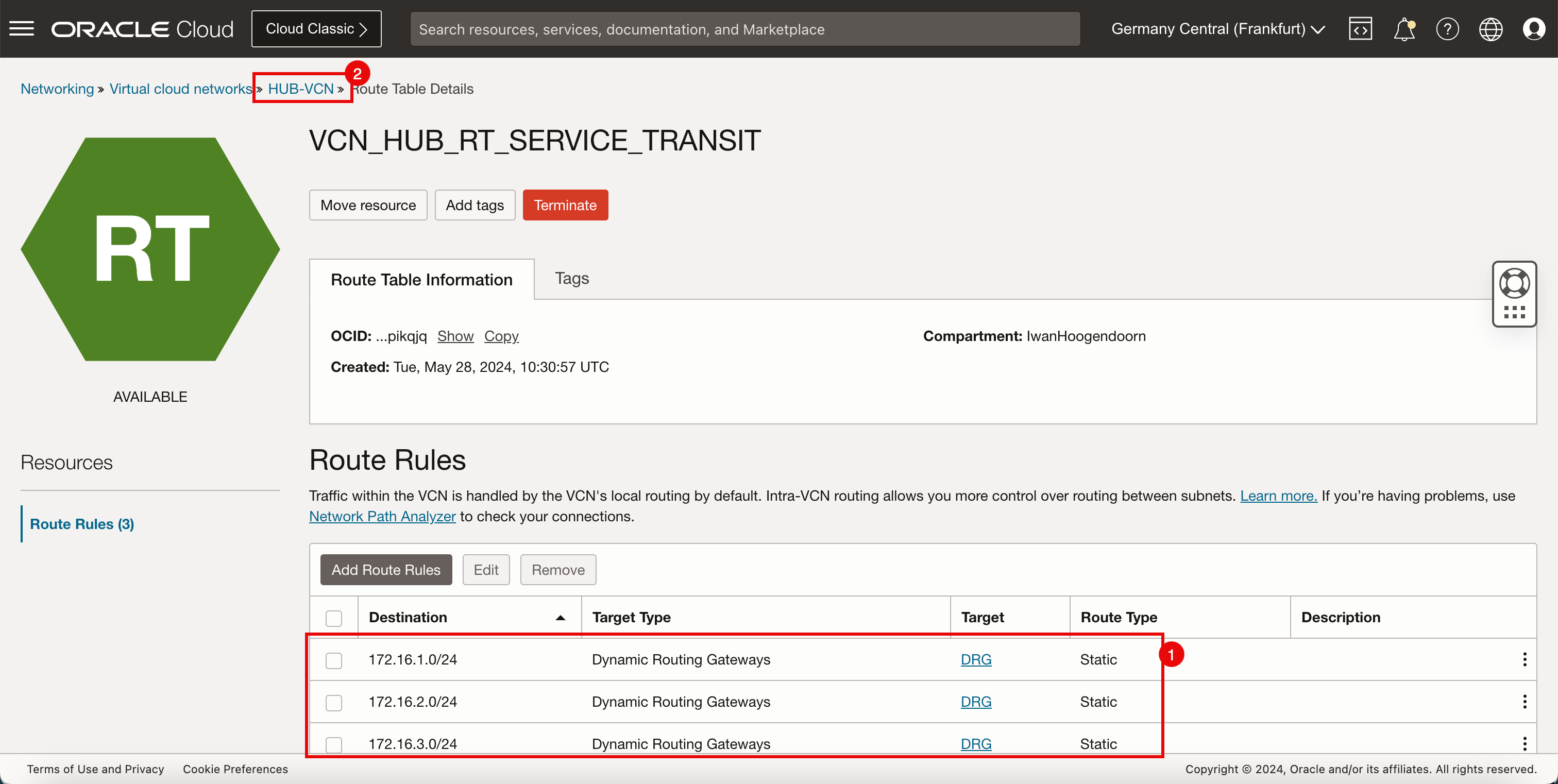Click the Add Route Rules button

tap(386, 569)
